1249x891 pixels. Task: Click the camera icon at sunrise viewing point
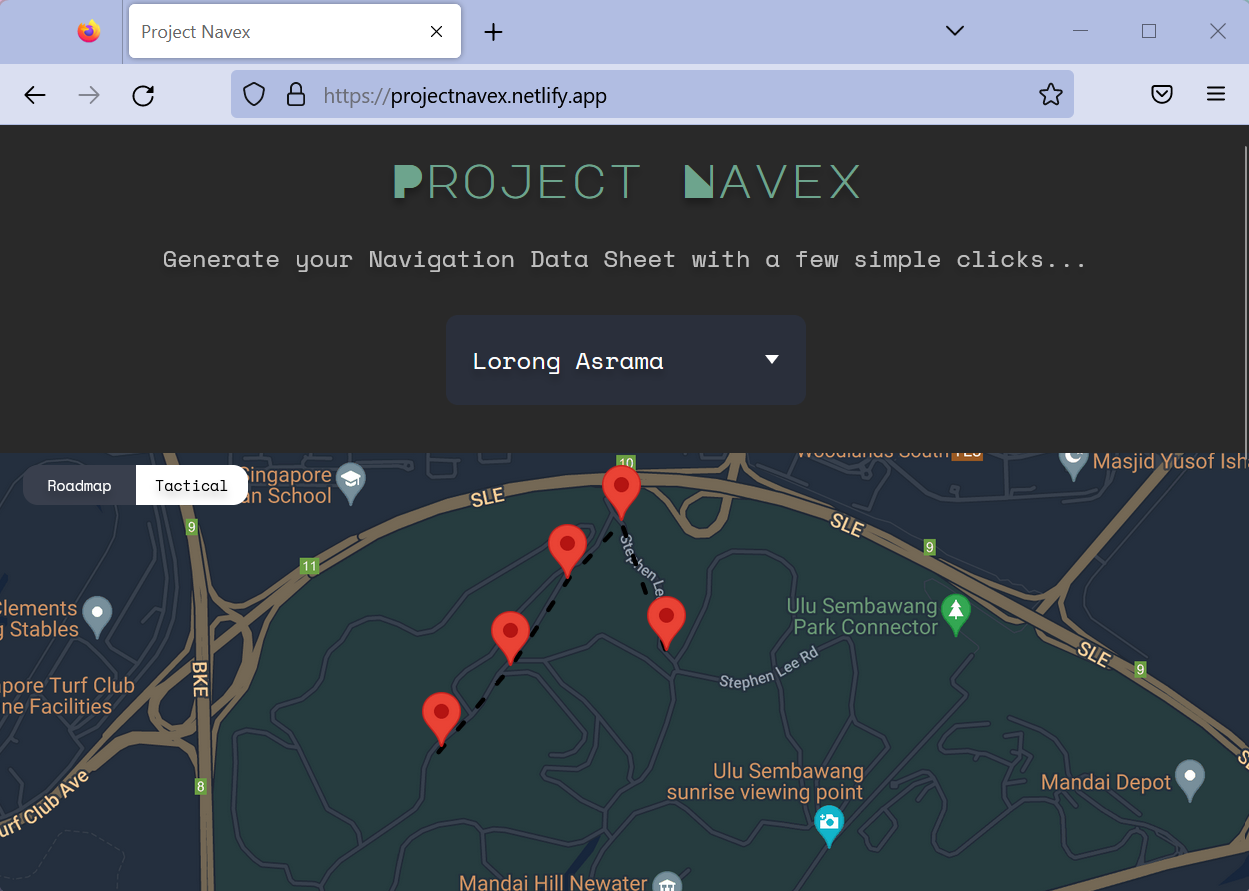click(x=829, y=826)
